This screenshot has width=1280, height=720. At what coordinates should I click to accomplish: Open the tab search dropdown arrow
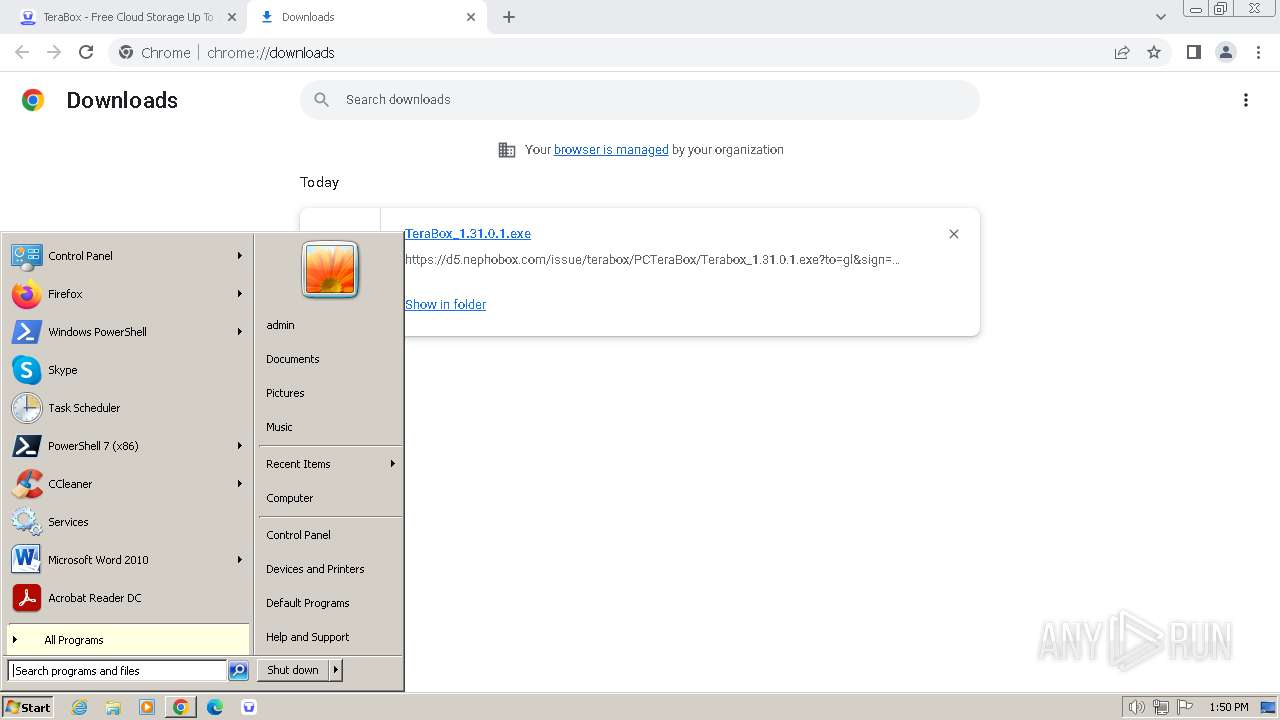[1161, 17]
